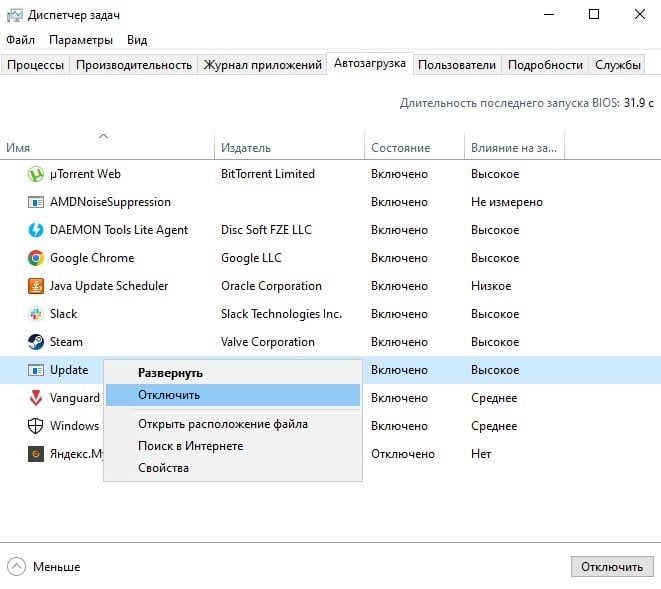Image resolution: width=661 pixels, height=589 pixels.
Task: Sort by the Влияние на за... column header
Action: pos(514,145)
